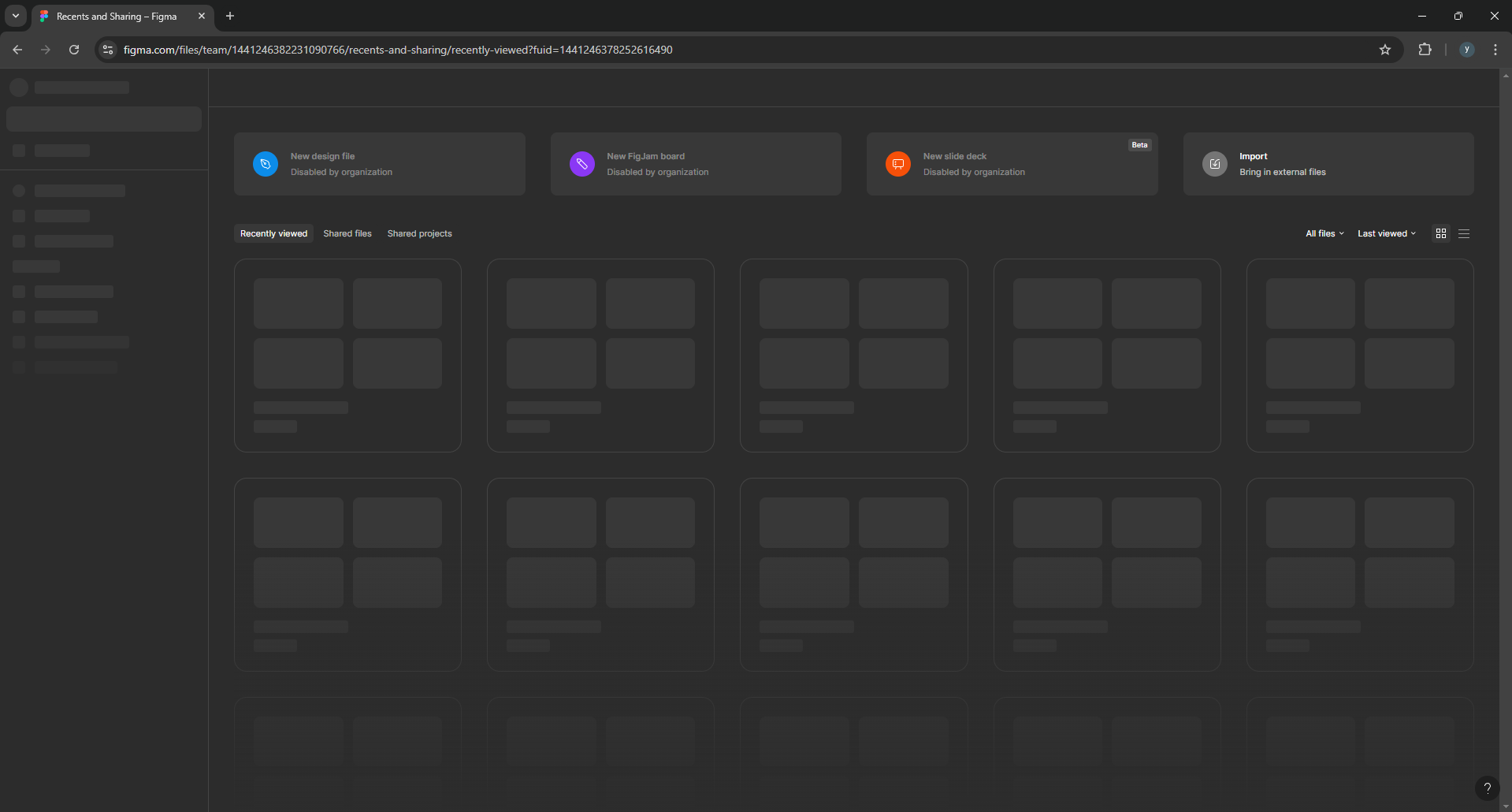Open the Chrome three-dot menu

[1495, 50]
